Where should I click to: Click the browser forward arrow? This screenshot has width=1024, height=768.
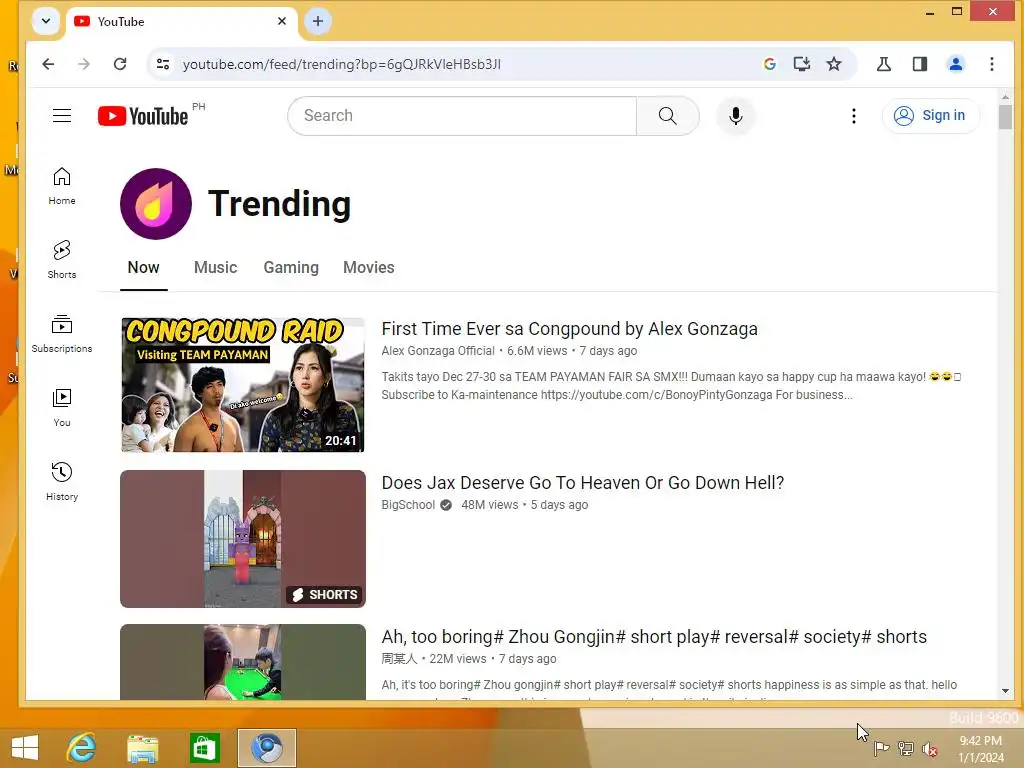click(84, 64)
